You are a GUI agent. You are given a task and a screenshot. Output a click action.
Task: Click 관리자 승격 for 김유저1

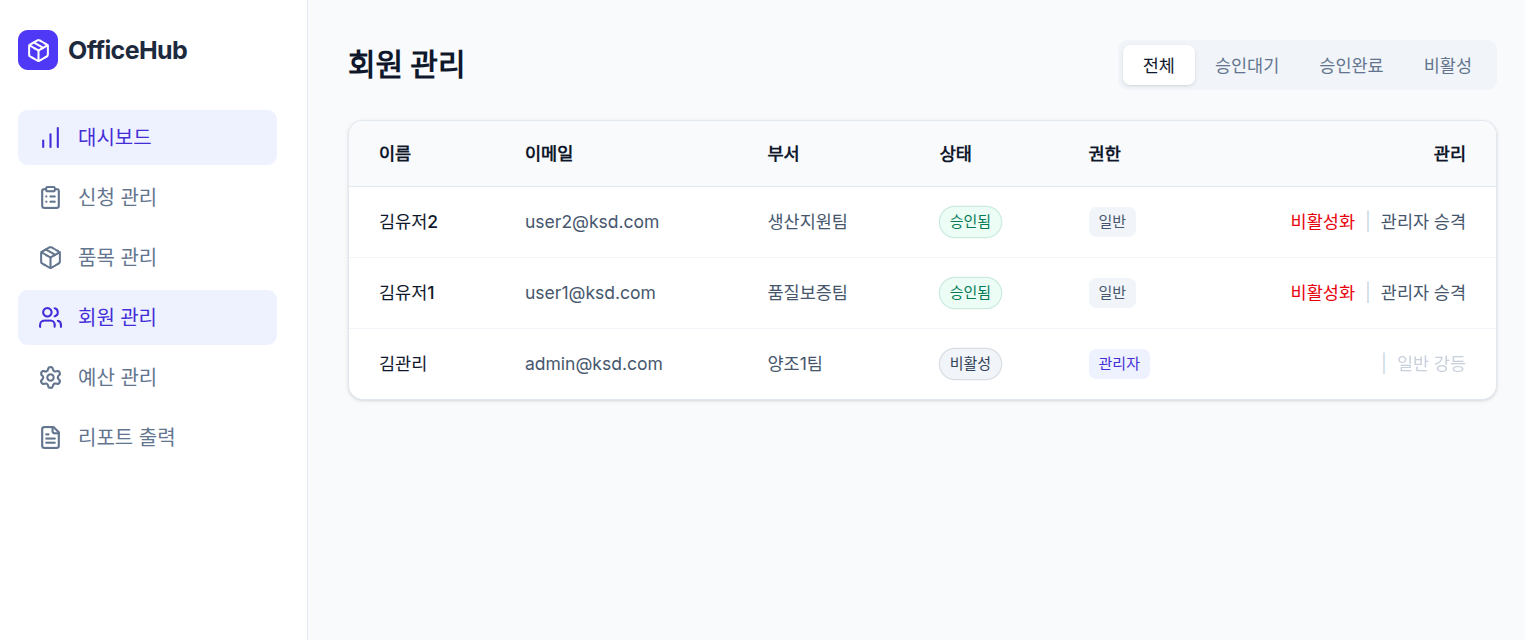click(x=1423, y=293)
